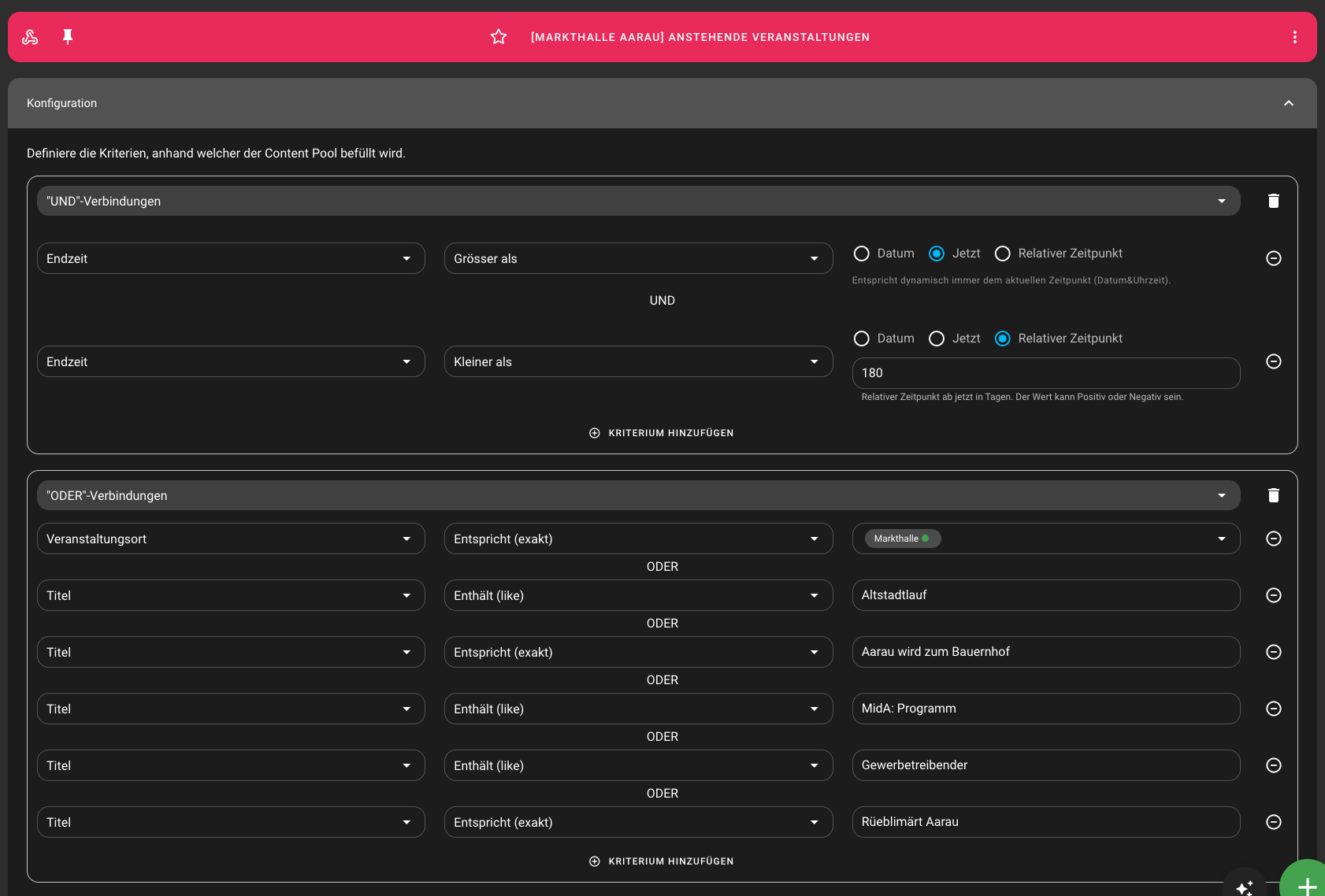Select the Datum radio for the Endzeit criterion
The height and width of the screenshot is (896, 1325).
point(861,254)
